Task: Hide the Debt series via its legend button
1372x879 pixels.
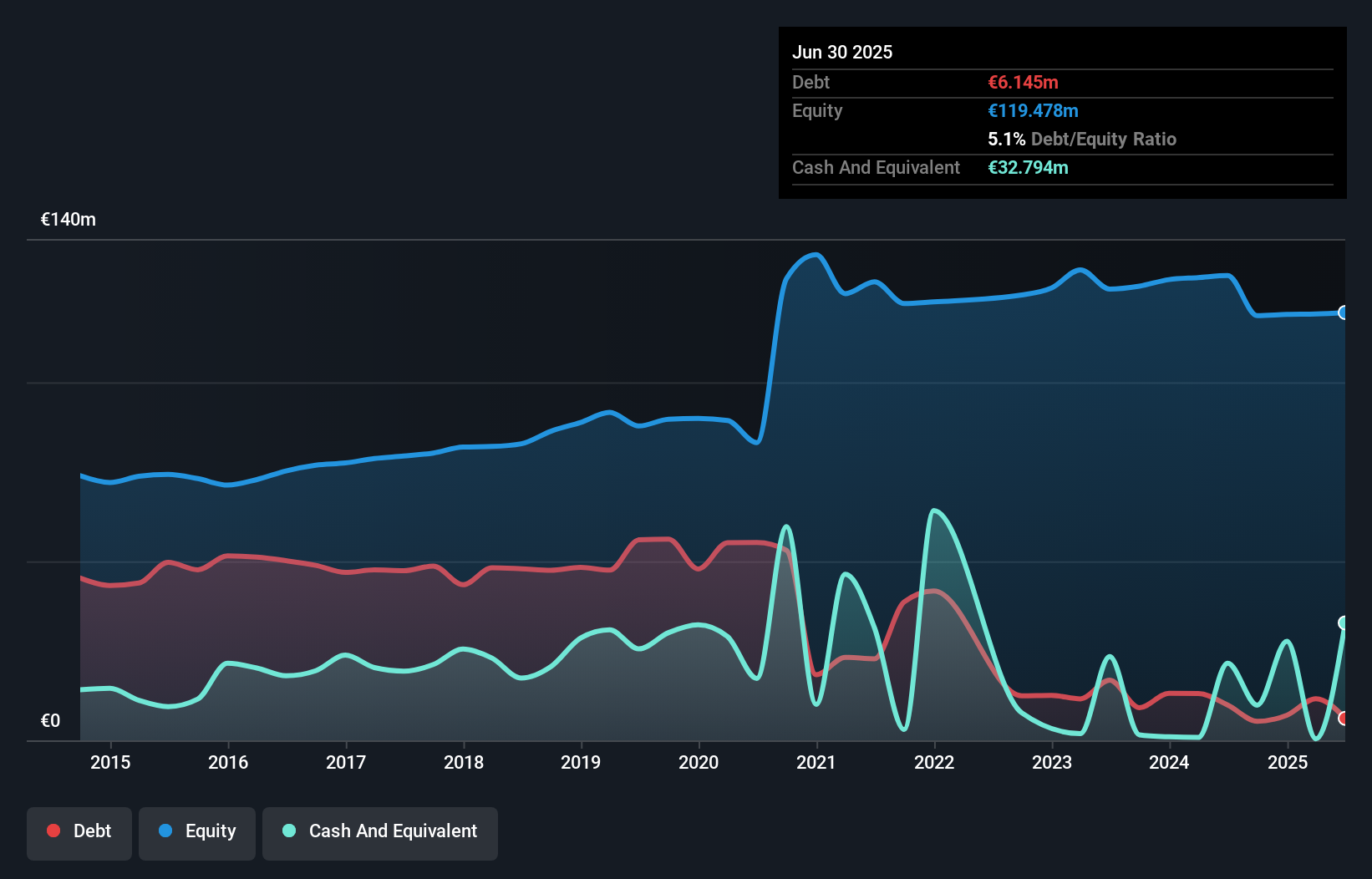Action: (x=79, y=831)
